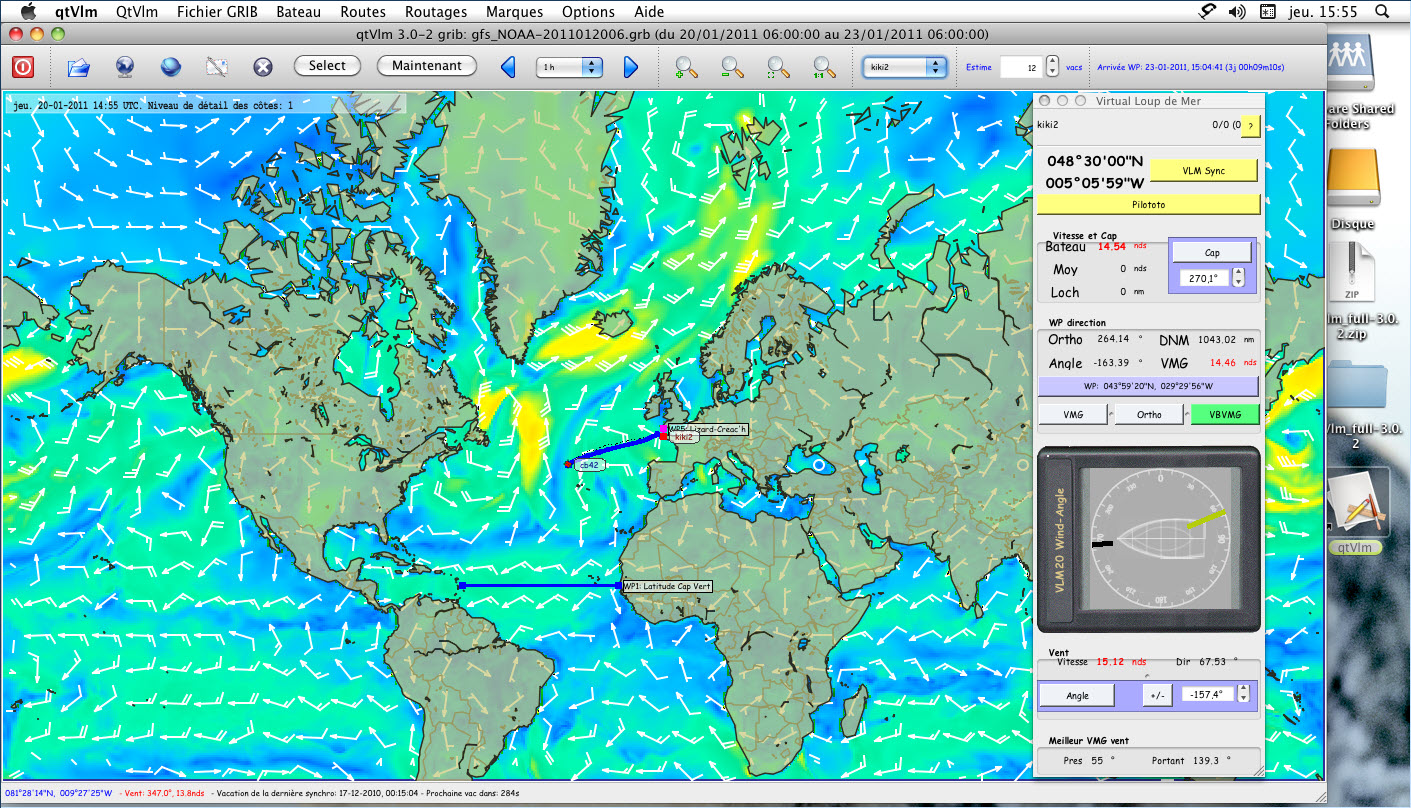Click the map selection envelope-style icon
The height and width of the screenshot is (808, 1411).
217,67
